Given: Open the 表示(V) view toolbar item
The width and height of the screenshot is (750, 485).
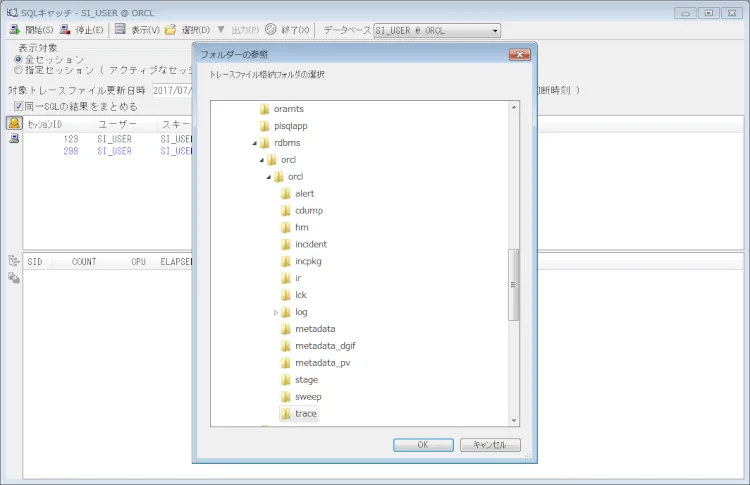Looking at the screenshot, I should (137, 30).
